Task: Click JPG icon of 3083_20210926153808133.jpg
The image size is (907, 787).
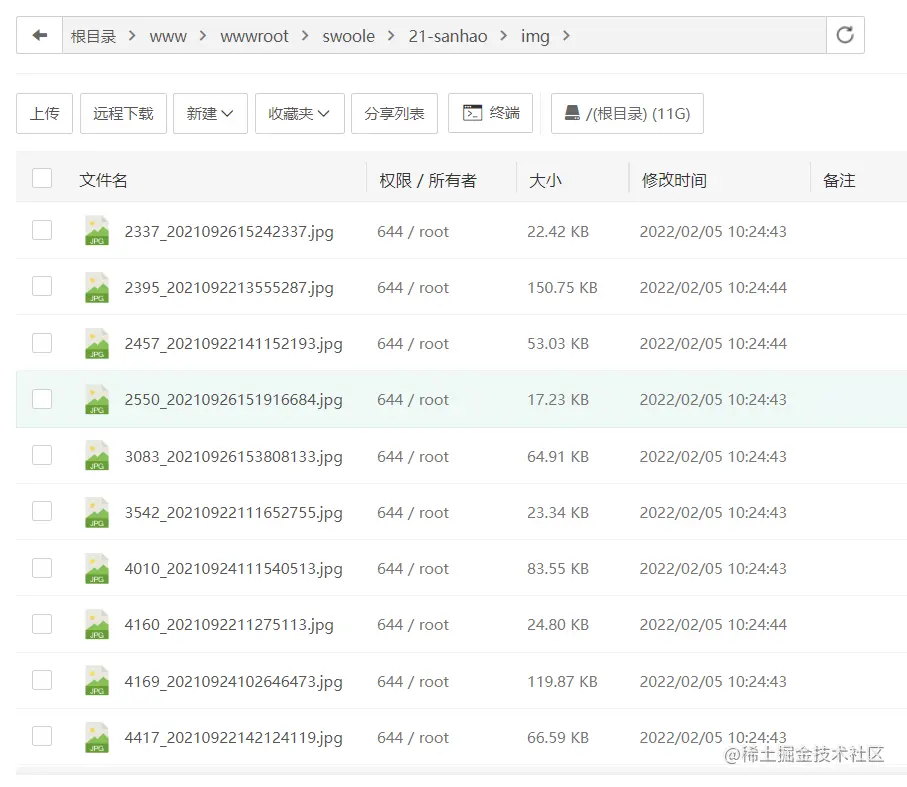Action: click(97, 456)
